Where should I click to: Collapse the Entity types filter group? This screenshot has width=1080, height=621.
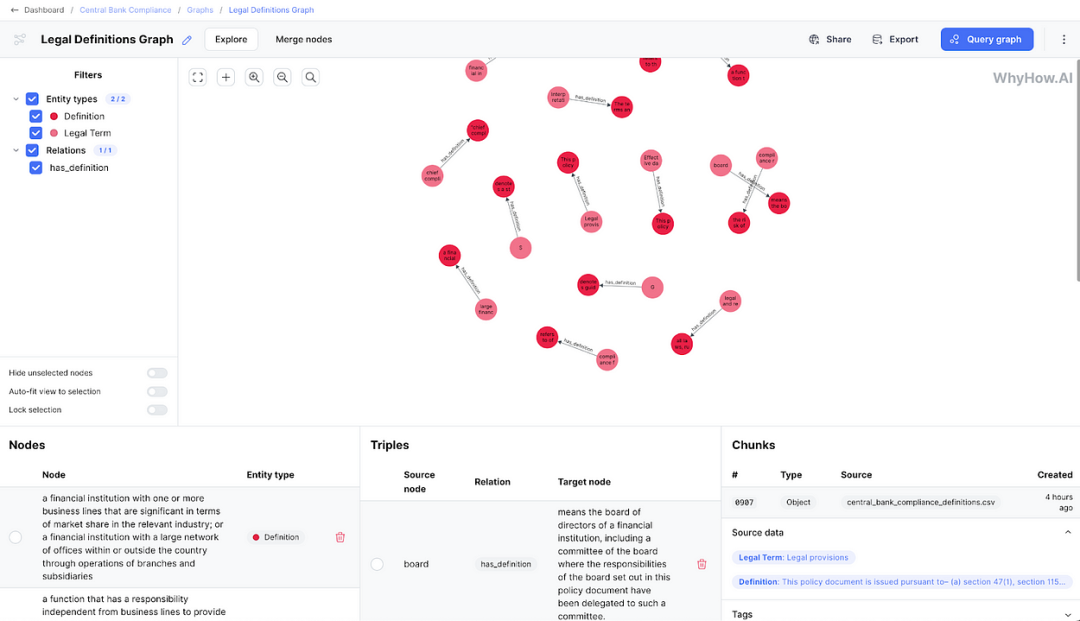[x=16, y=99]
